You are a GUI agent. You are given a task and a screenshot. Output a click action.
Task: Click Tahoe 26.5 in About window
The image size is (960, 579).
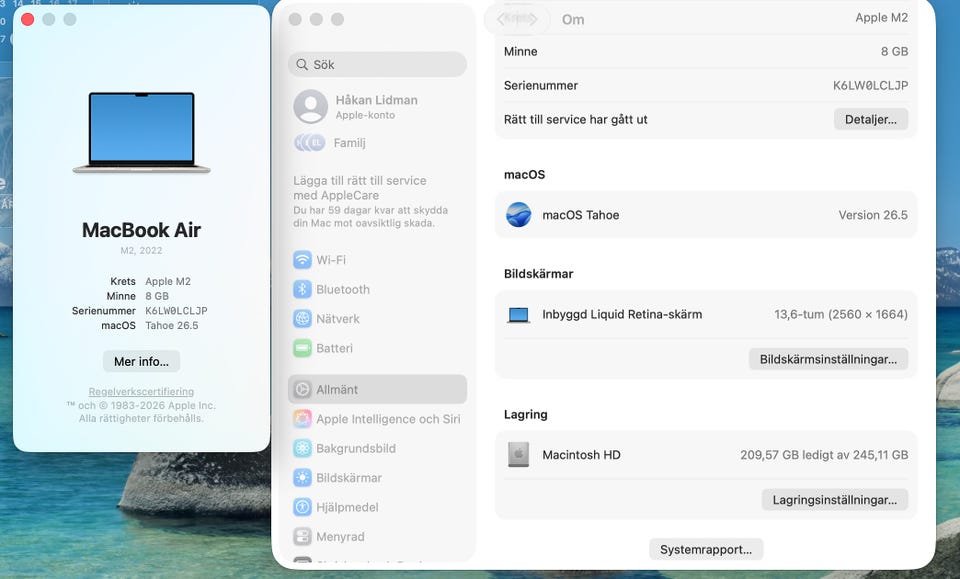[x=171, y=326]
